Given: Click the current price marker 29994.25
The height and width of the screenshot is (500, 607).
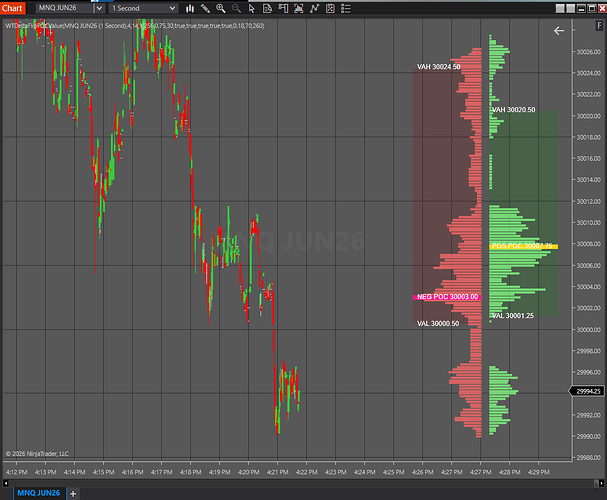Looking at the screenshot, I should pyautogui.click(x=587, y=391).
